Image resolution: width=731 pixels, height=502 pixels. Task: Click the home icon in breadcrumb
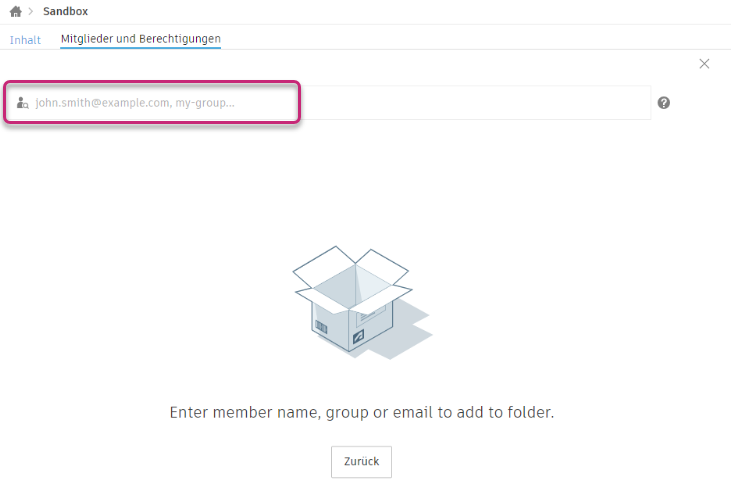click(15, 11)
